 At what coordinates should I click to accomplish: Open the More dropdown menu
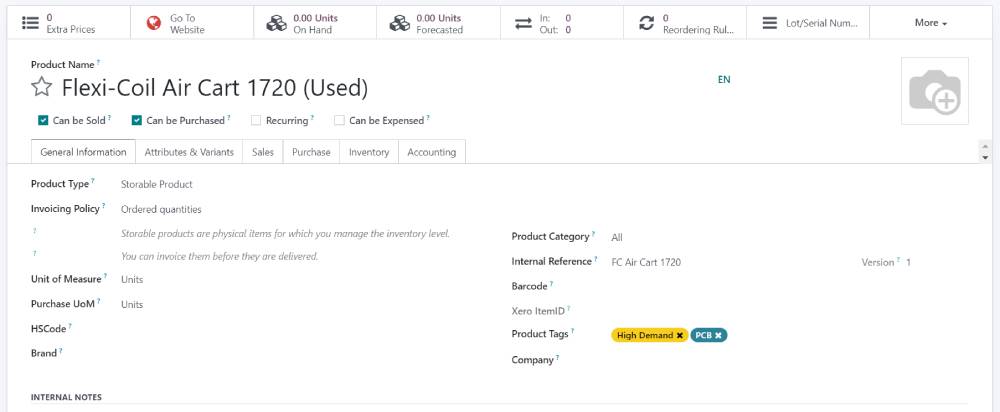pos(931,23)
